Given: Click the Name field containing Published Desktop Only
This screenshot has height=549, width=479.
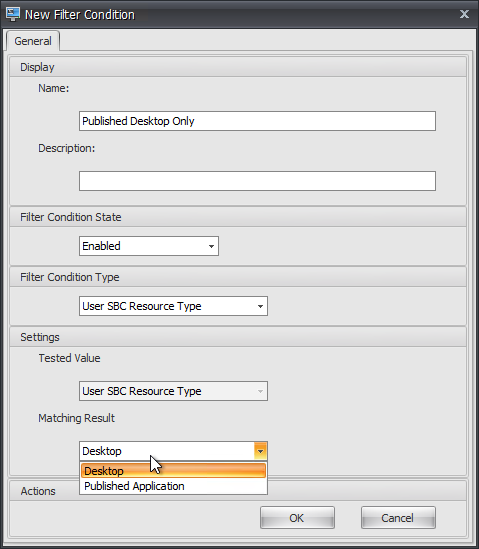Looking at the screenshot, I should [257, 121].
